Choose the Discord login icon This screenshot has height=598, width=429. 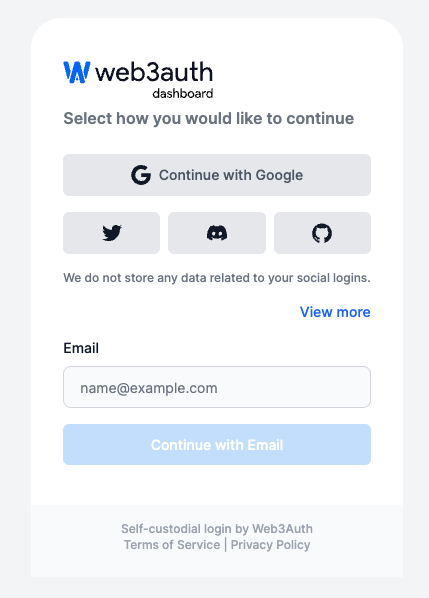[217, 233]
